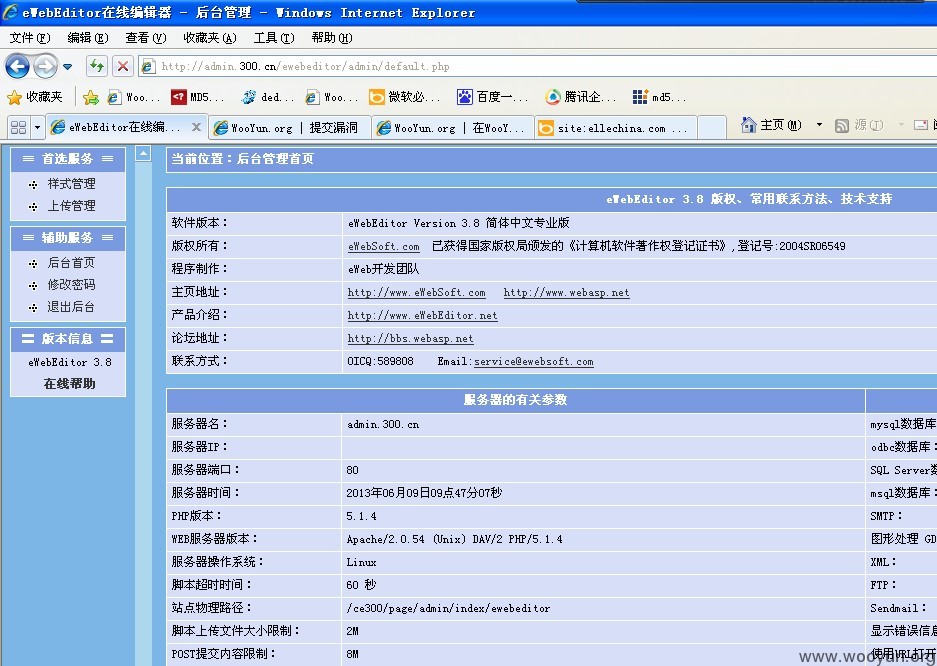937x666 pixels.
Task: Click the 60 秒 script timeout value
Action: tap(361, 585)
